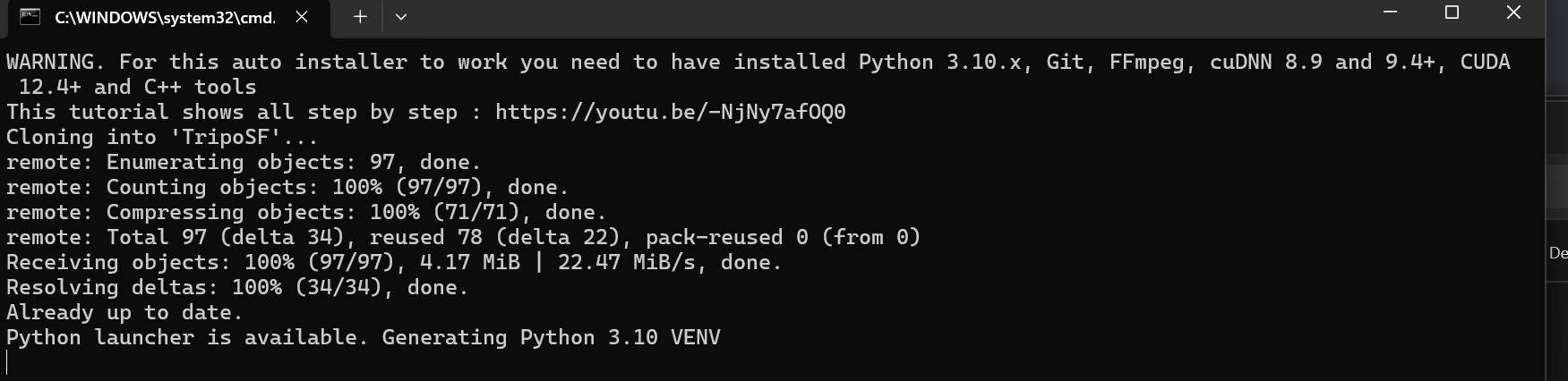Minimize the terminal window
1568x381 pixels.
[x=1391, y=13]
